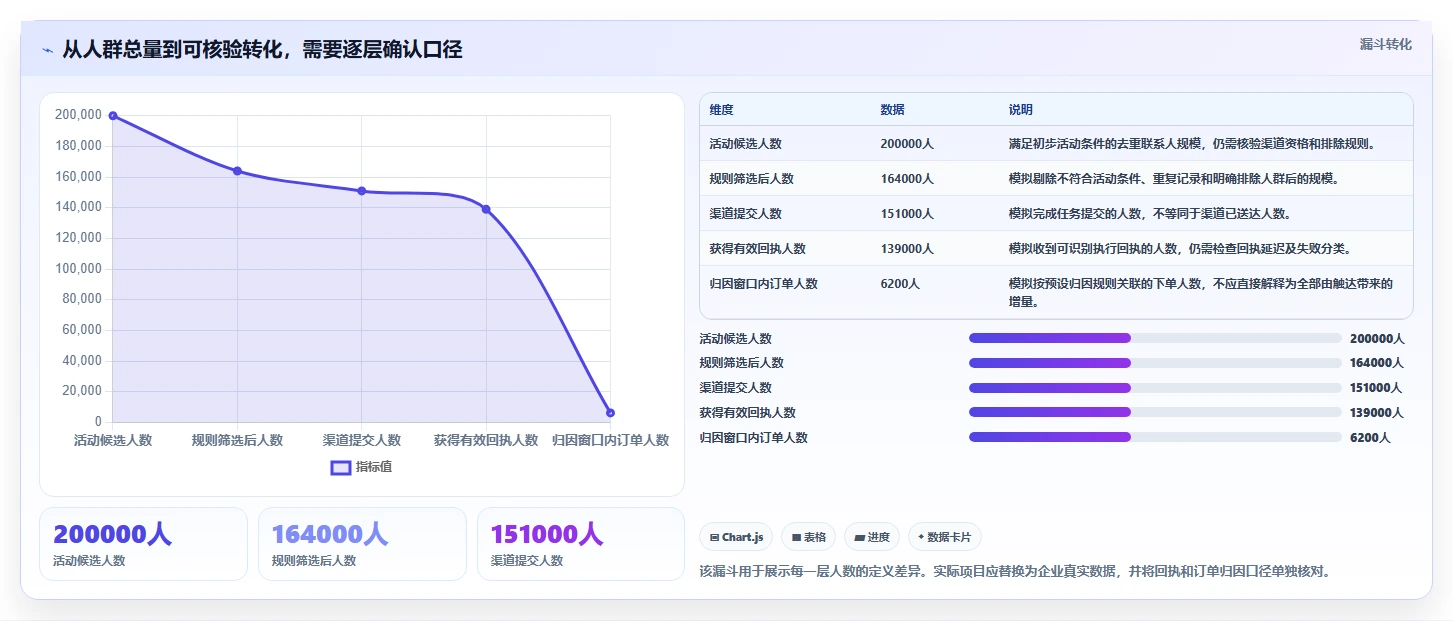The image size is (1453, 621).
Task: Click the 漏斗转化 label in the header
Action: 1386,44
